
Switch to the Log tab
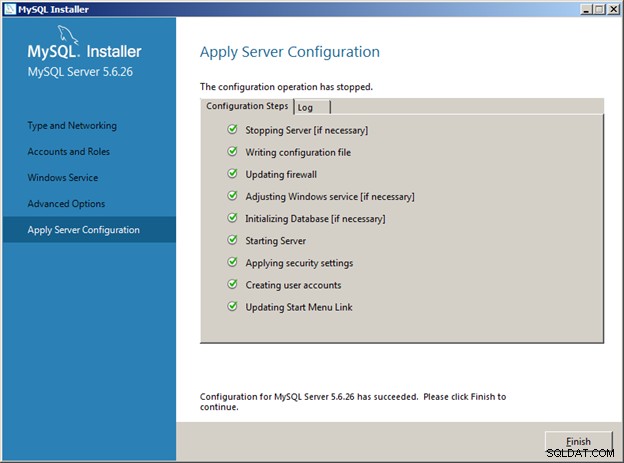pos(312,107)
